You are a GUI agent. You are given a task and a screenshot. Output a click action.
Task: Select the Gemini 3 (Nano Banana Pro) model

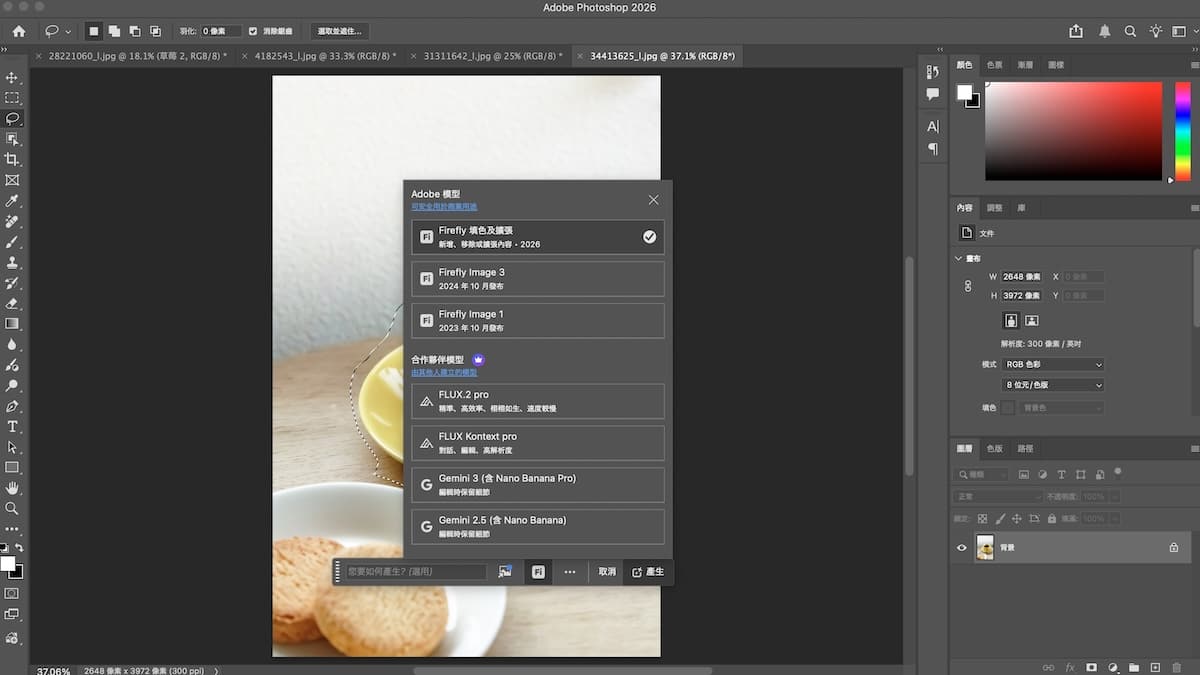pos(538,485)
